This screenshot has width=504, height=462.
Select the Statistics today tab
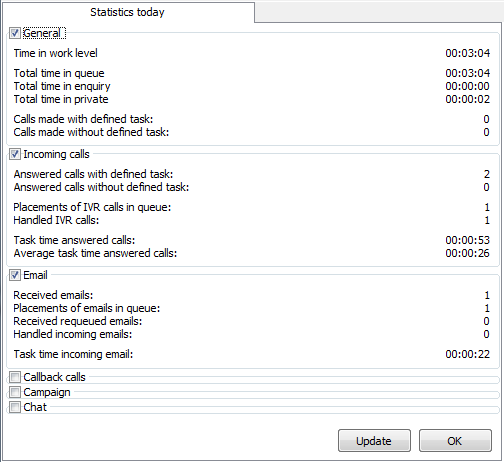(x=128, y=12)
